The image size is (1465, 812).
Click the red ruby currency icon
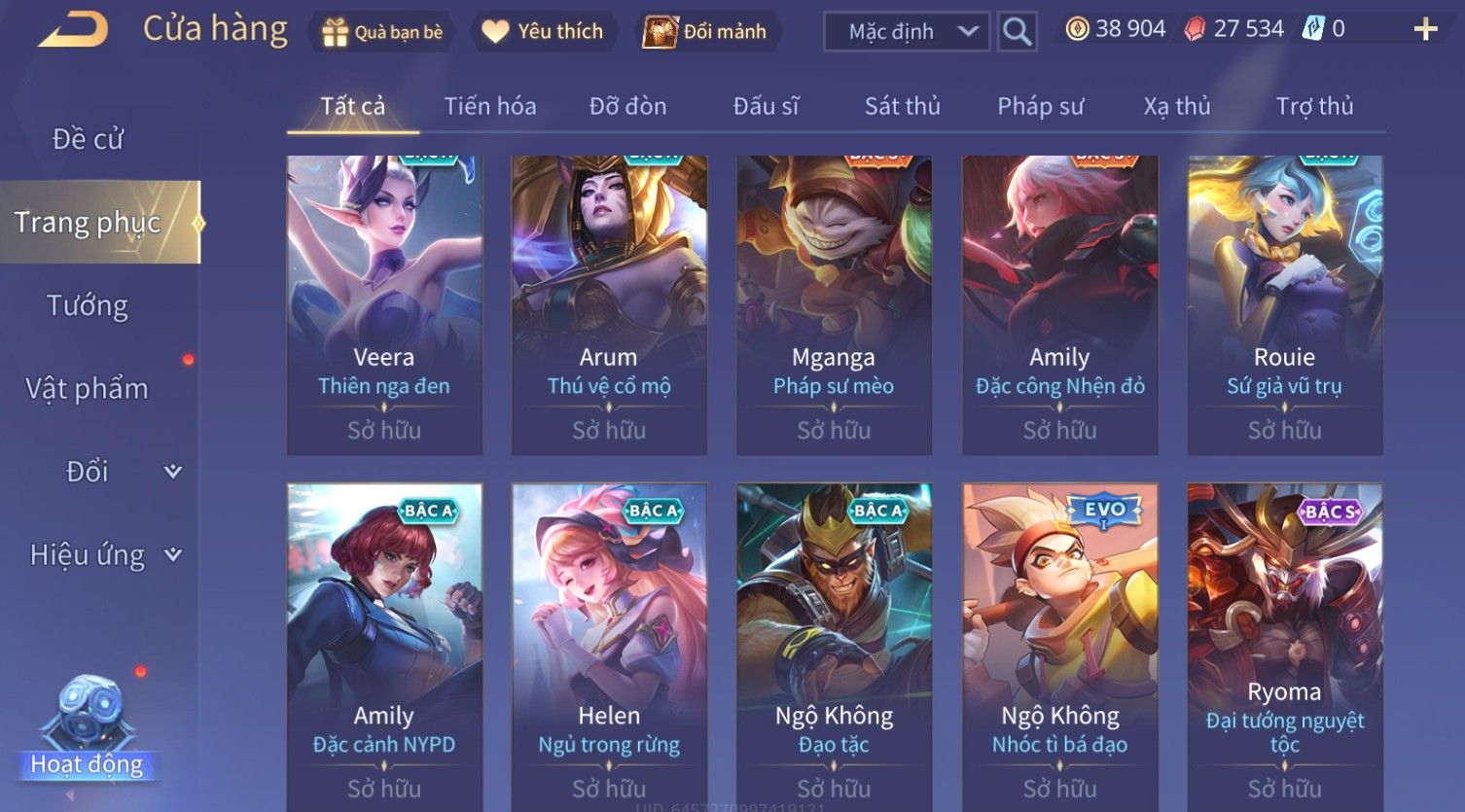(1195, 29)
